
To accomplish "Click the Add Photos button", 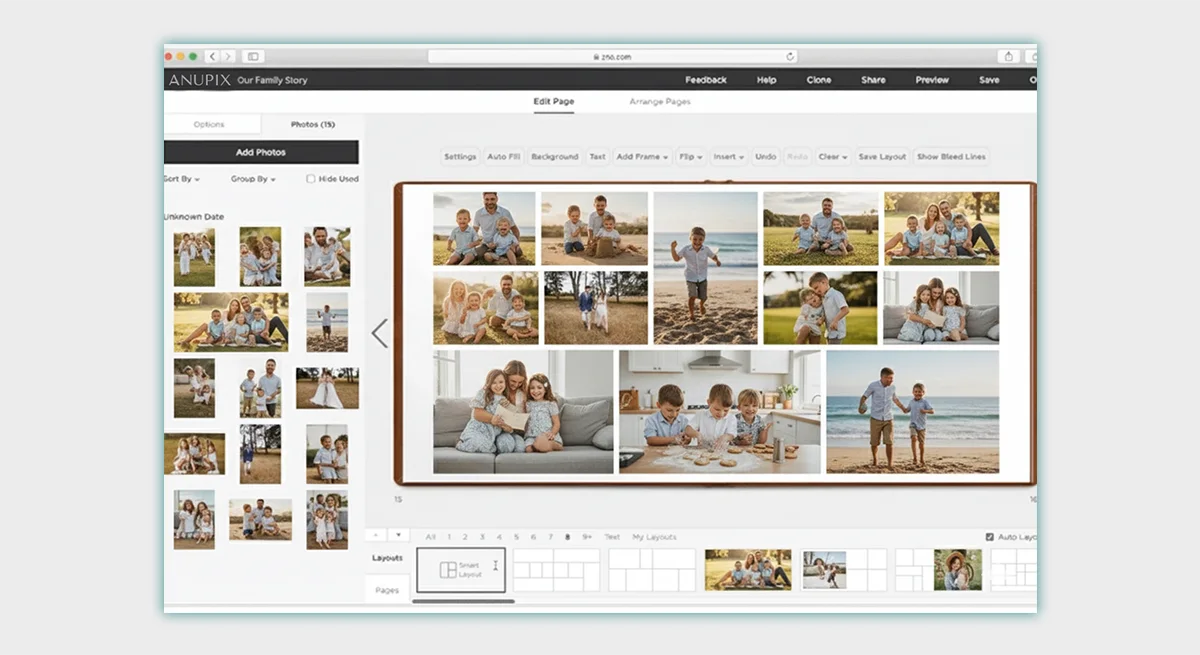I will point(261,152).
